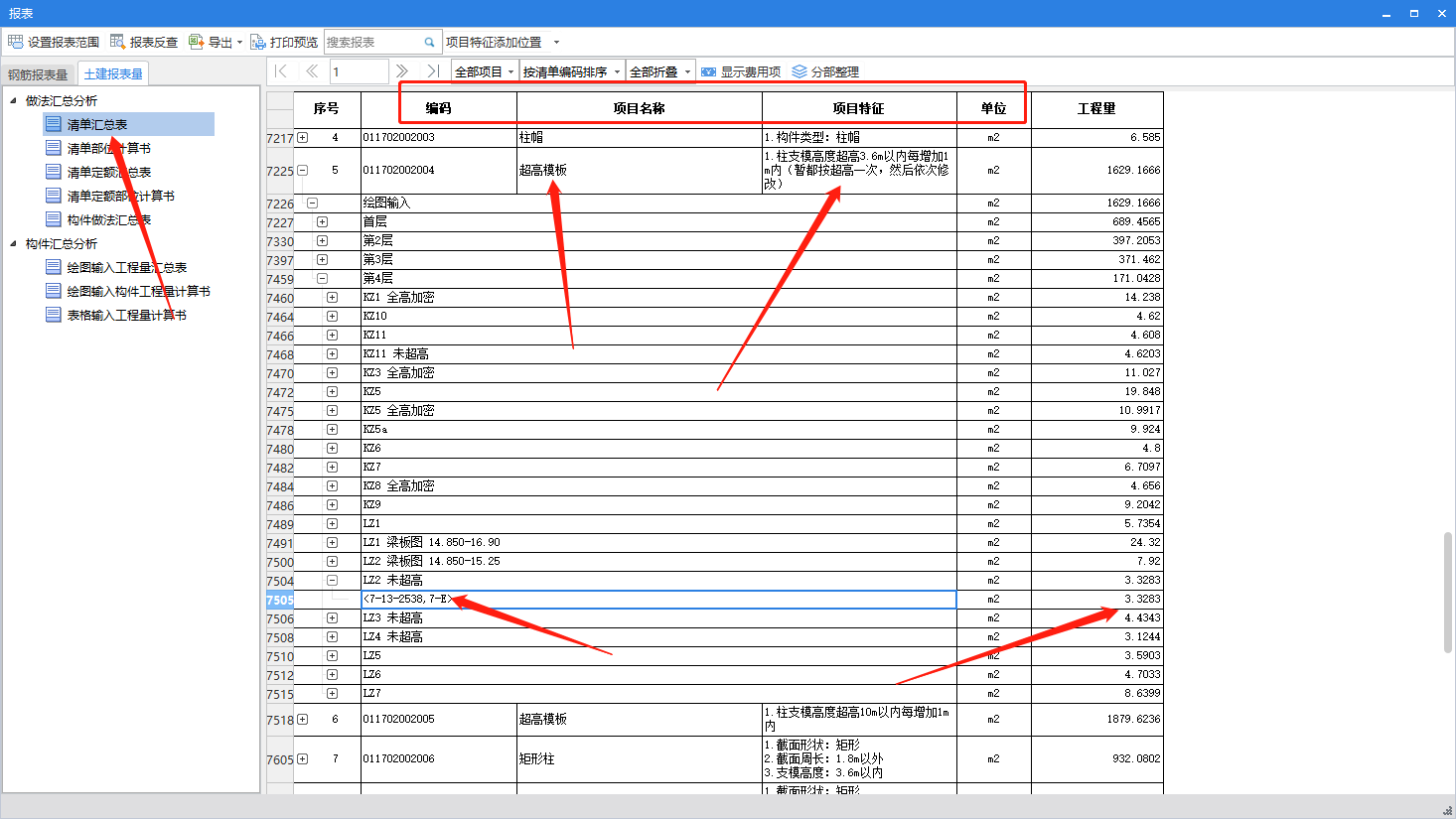Open the 绘图输入构件工程量计算书 report
Viewport: 1456px width, 819px height.
[x=139, y=291]
